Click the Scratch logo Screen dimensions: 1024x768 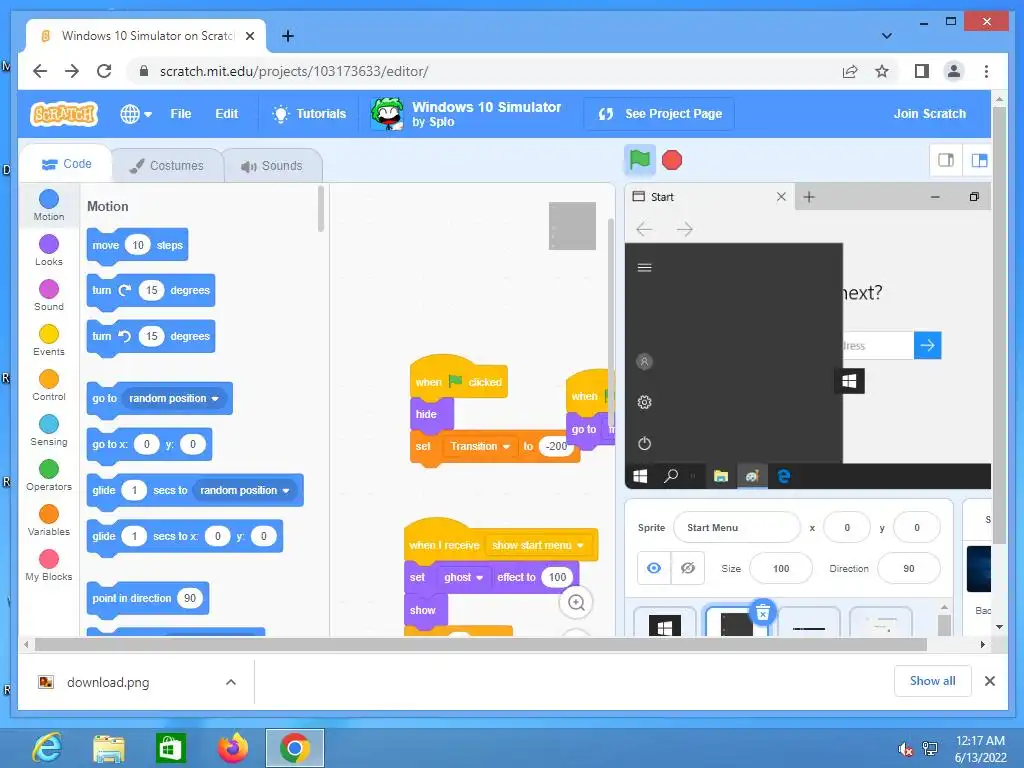tap(64, 114)
